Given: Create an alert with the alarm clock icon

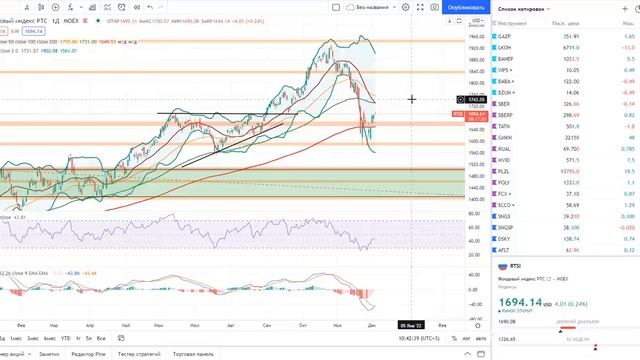Looking at the screenshot, I should pos(122,7).
